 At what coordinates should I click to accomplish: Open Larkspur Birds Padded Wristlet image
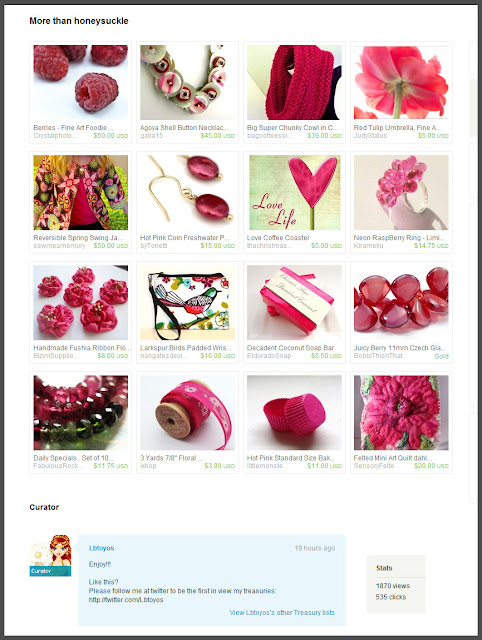click(187, 302)
